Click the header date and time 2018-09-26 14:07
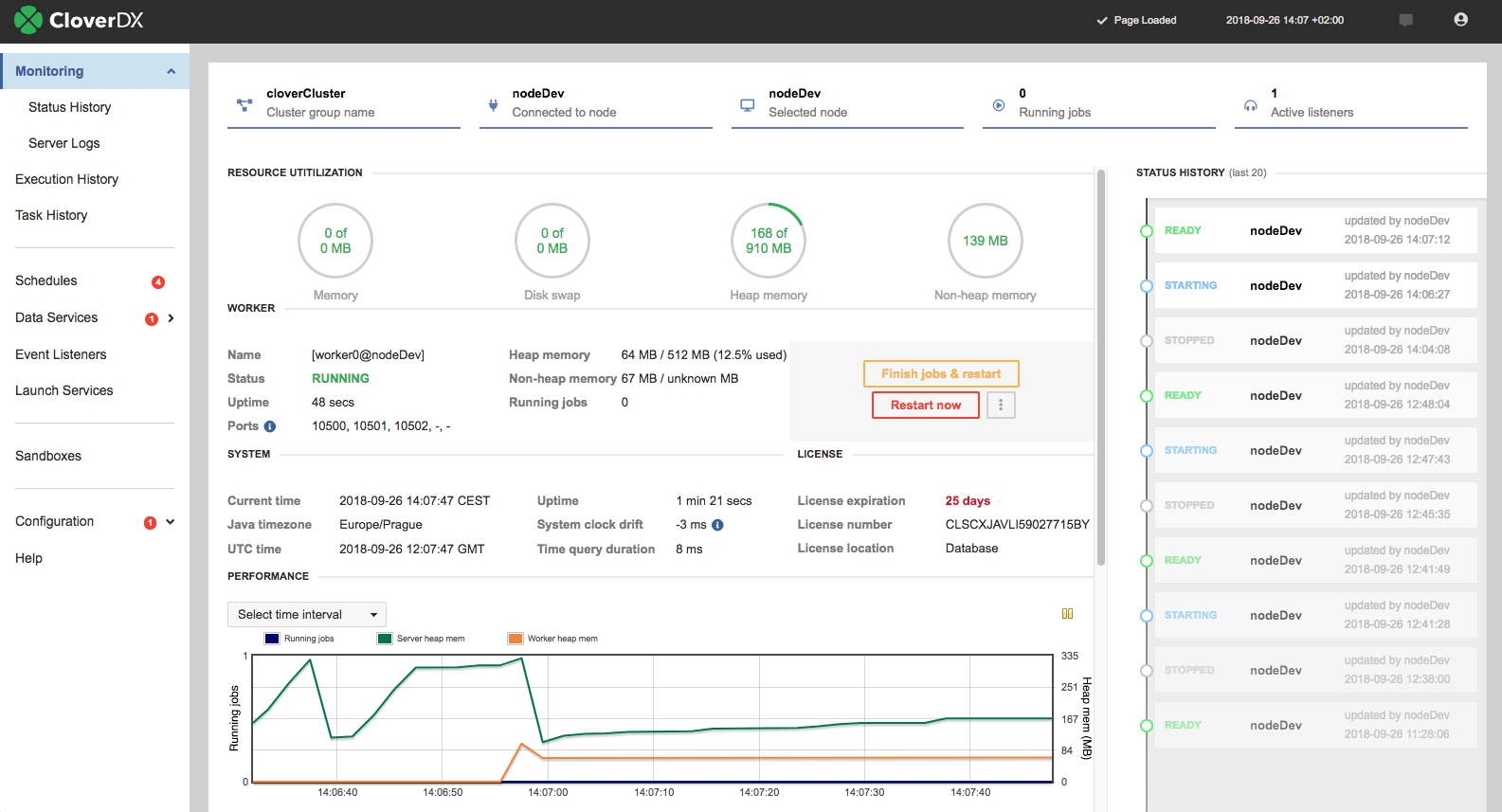1502x812 pixels. point(1285,20)
